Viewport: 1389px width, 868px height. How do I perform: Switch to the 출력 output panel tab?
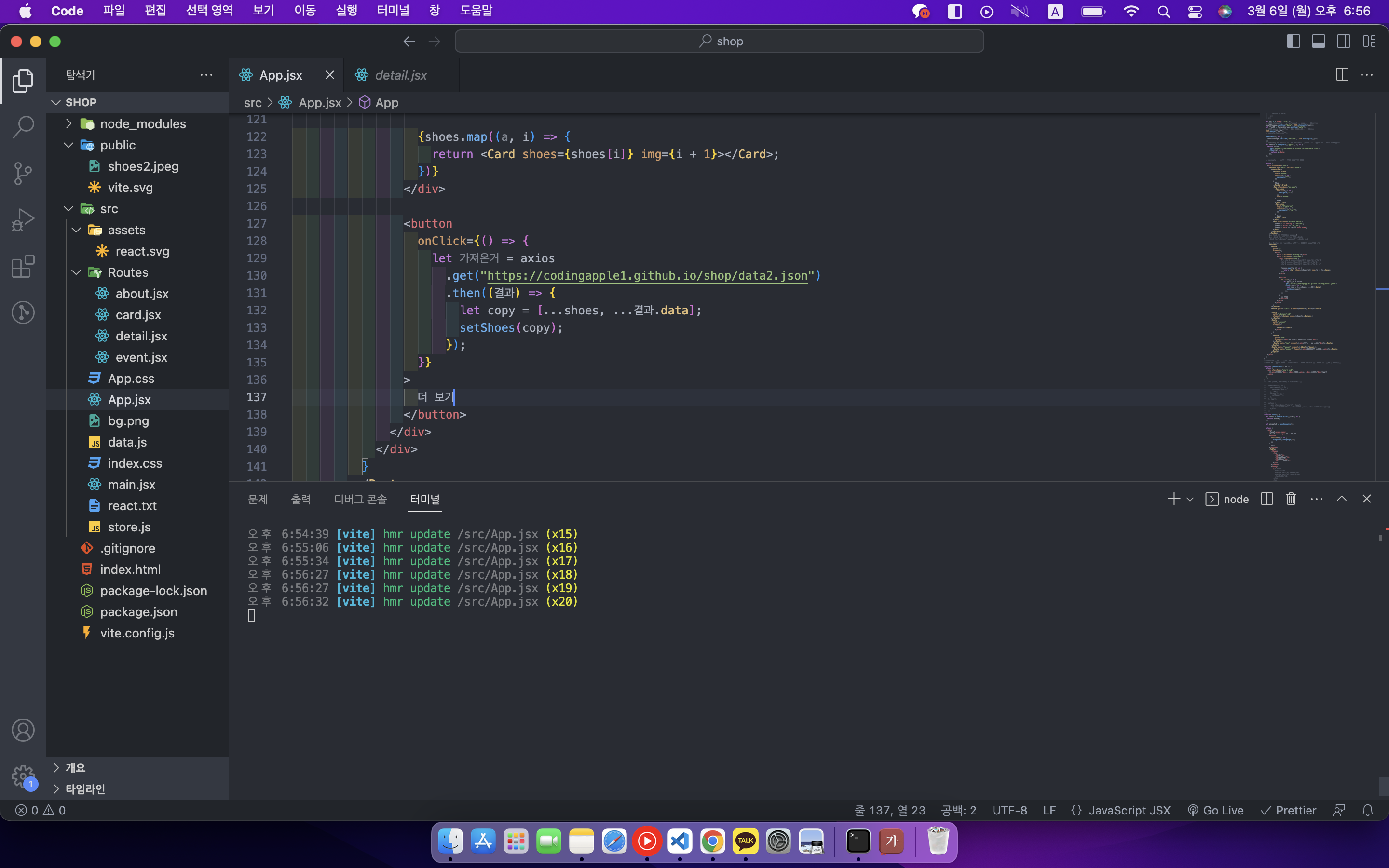(301, 499)
